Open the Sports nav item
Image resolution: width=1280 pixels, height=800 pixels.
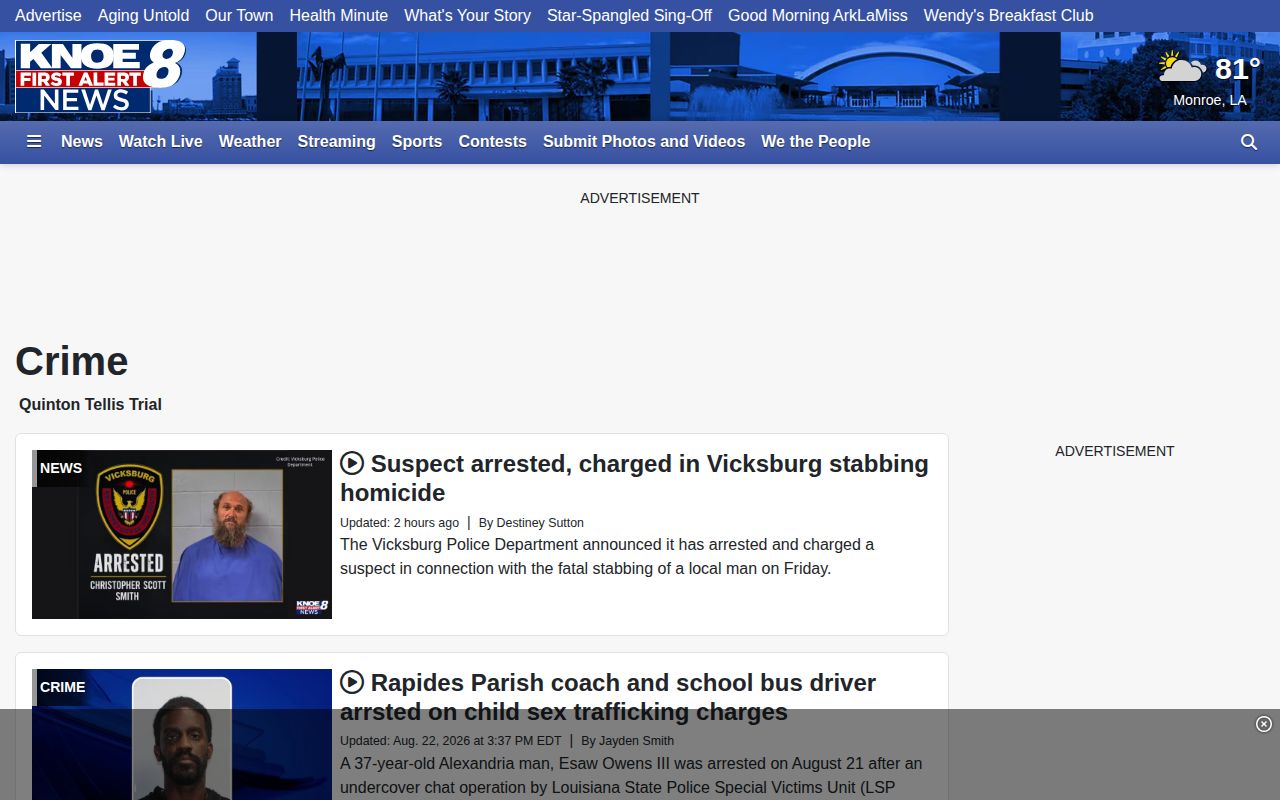tap(417, 142)
